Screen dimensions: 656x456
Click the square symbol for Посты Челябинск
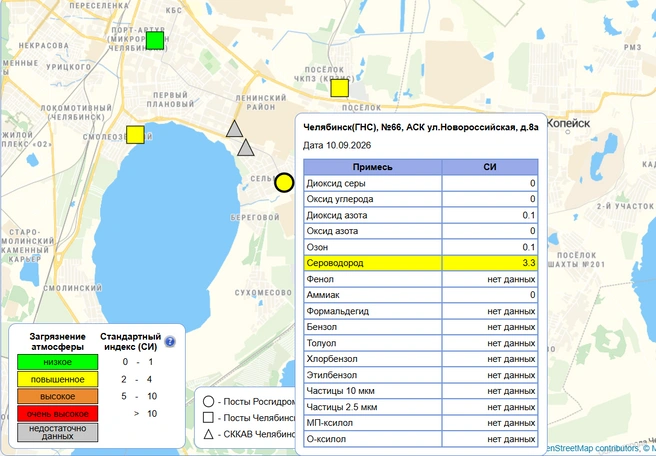(208, 418)
